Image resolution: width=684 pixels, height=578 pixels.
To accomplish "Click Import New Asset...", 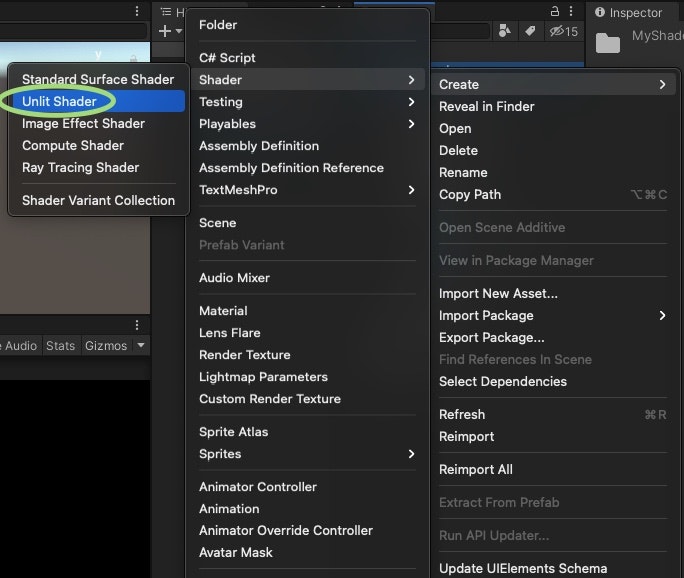I will coord(554,294).
